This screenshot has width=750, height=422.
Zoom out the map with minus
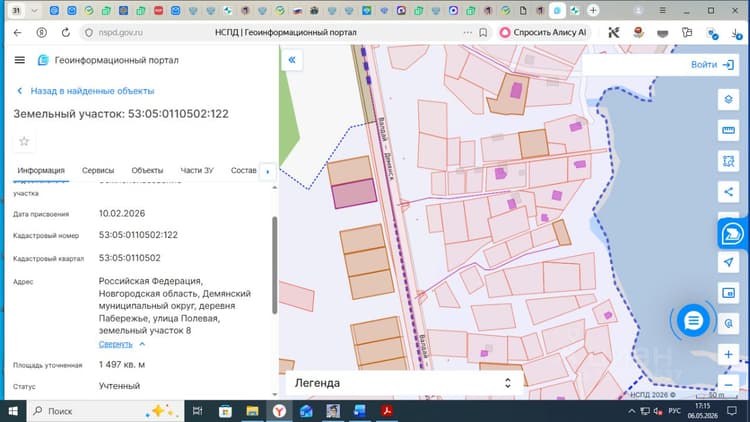click(x=728, y=385)
